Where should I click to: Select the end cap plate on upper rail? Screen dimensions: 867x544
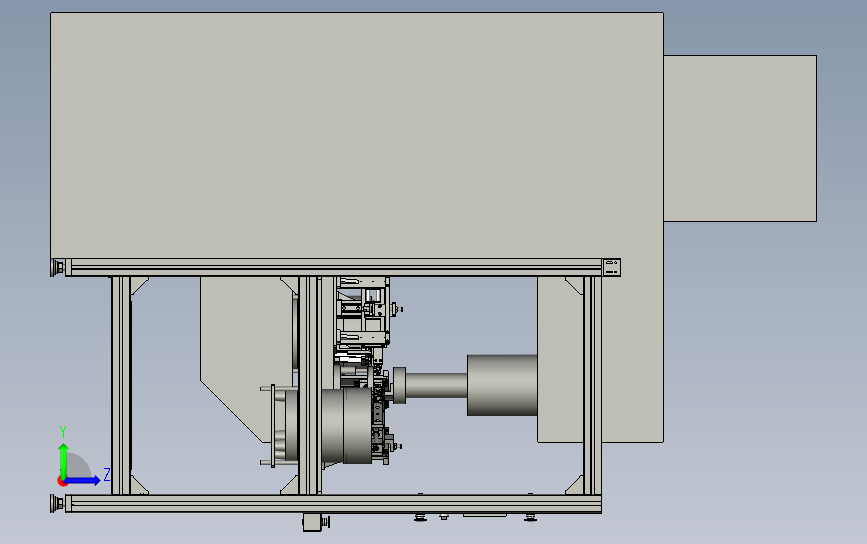[x=612, y=268]
